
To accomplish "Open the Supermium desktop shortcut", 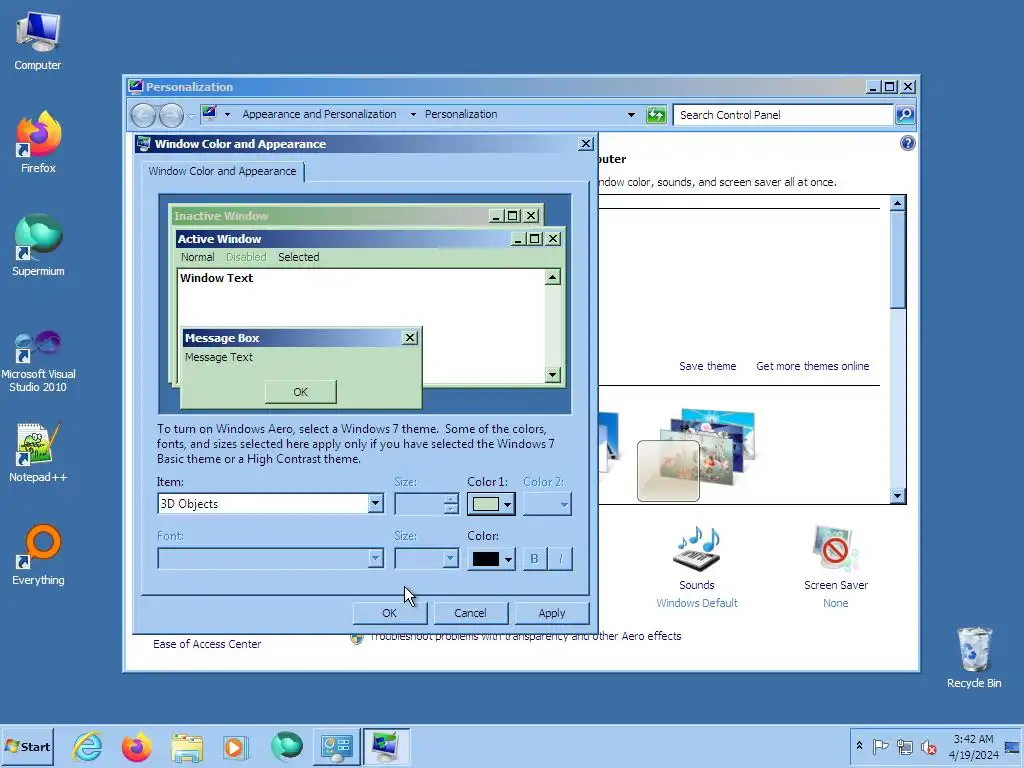I will coord(38,246).
